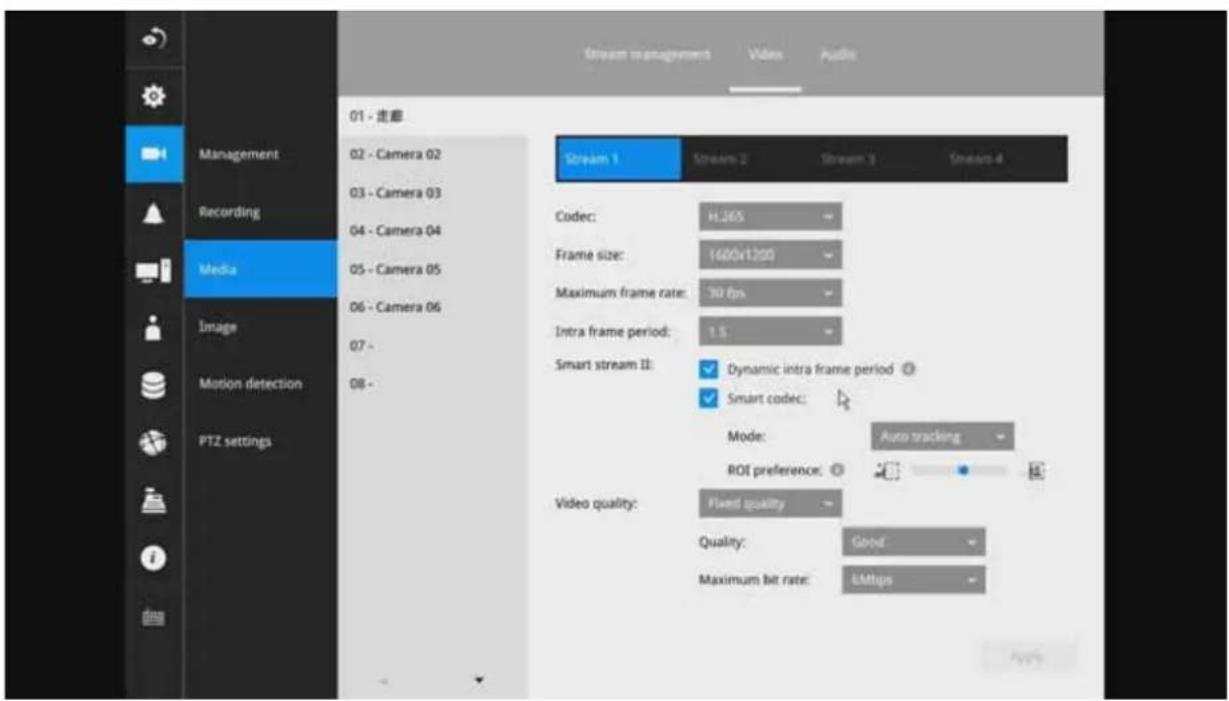Select 03 - Camera 03 in list
This screenshot has height=701, width=1229.
432,192
